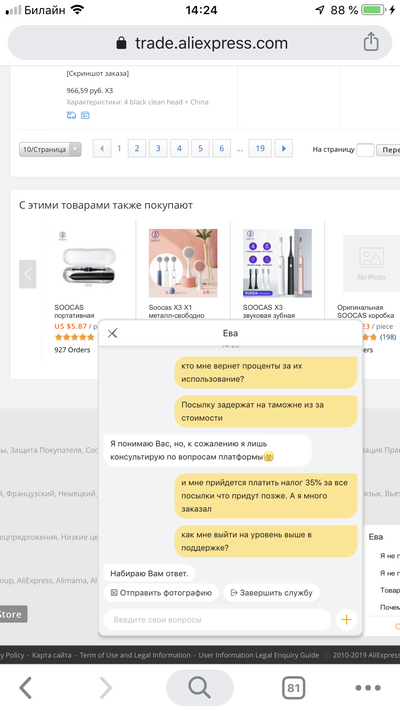Open the SOOCAS портативная case thumbnail
Image resolution: width=400 pixels, height=711 pixels.
click(x=88, y=263)
